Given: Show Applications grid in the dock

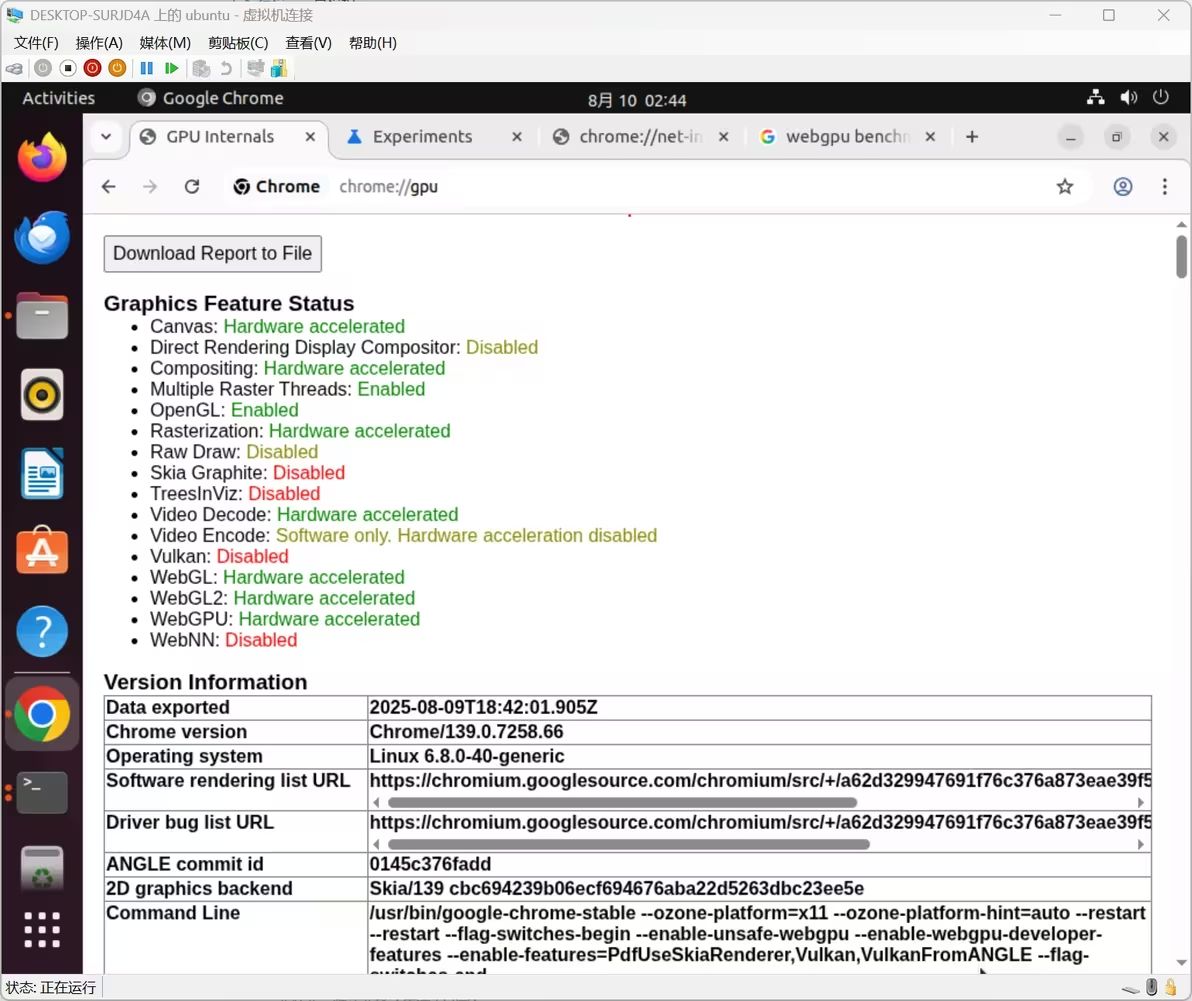Looking at the screenshot, I should [42, 930].
